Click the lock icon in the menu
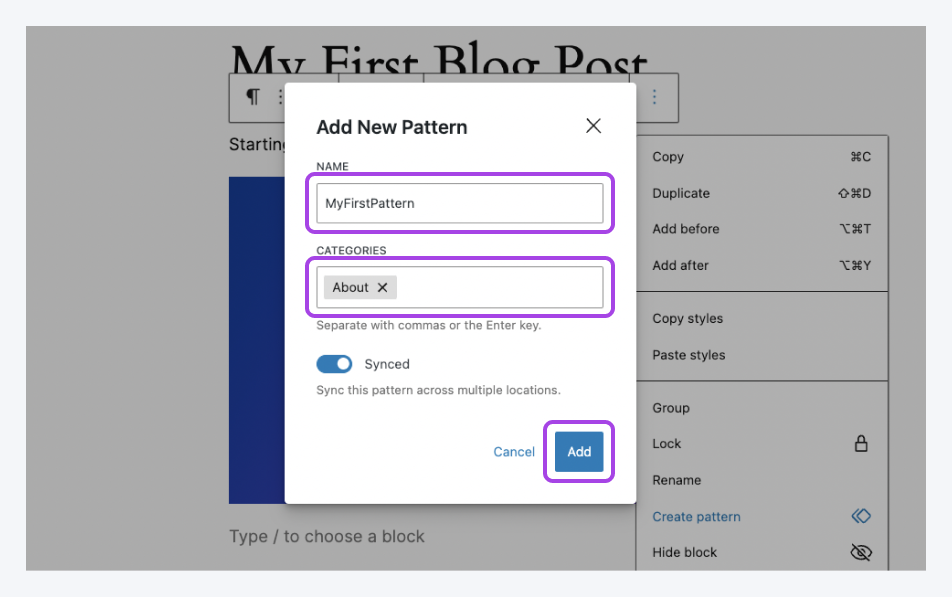The width and height of the screenshot is (952, 597). point(860,444)
